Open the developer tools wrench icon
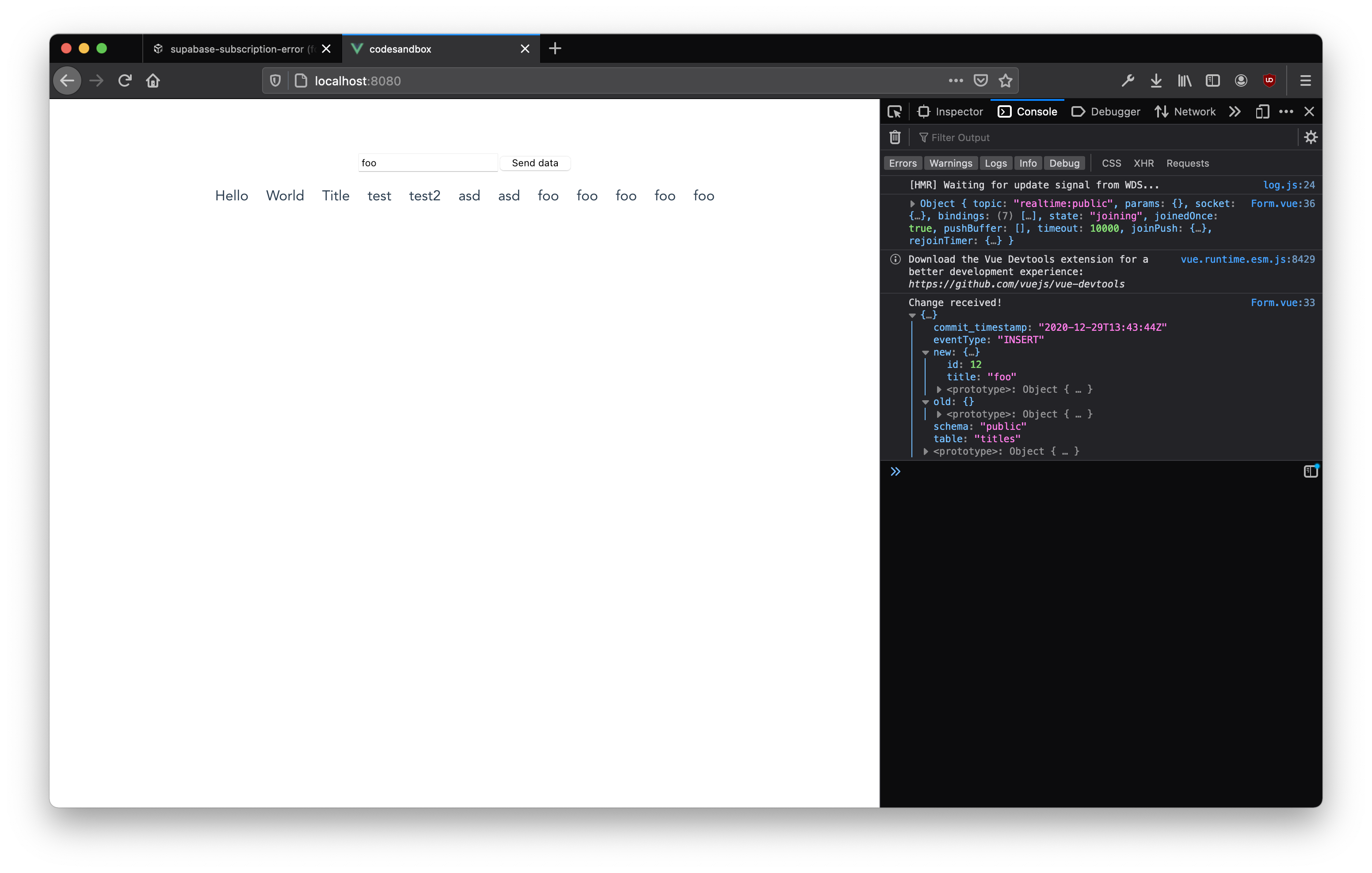Image resolution: width=1372 pixels, height=873 pixels. pyautogui.click(x=1128, y=81)
